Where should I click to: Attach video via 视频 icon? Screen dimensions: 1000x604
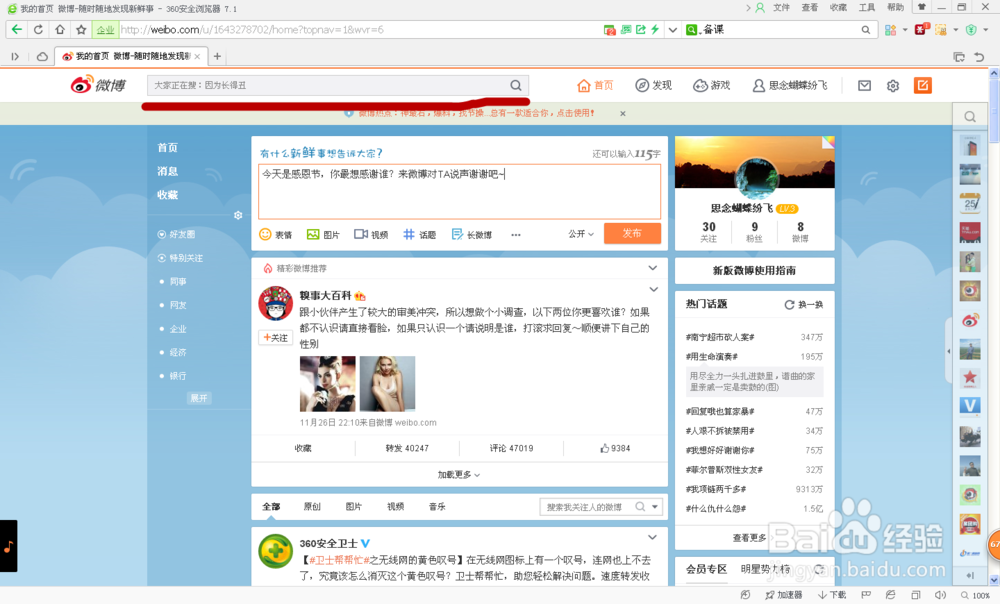click(371, 234)
